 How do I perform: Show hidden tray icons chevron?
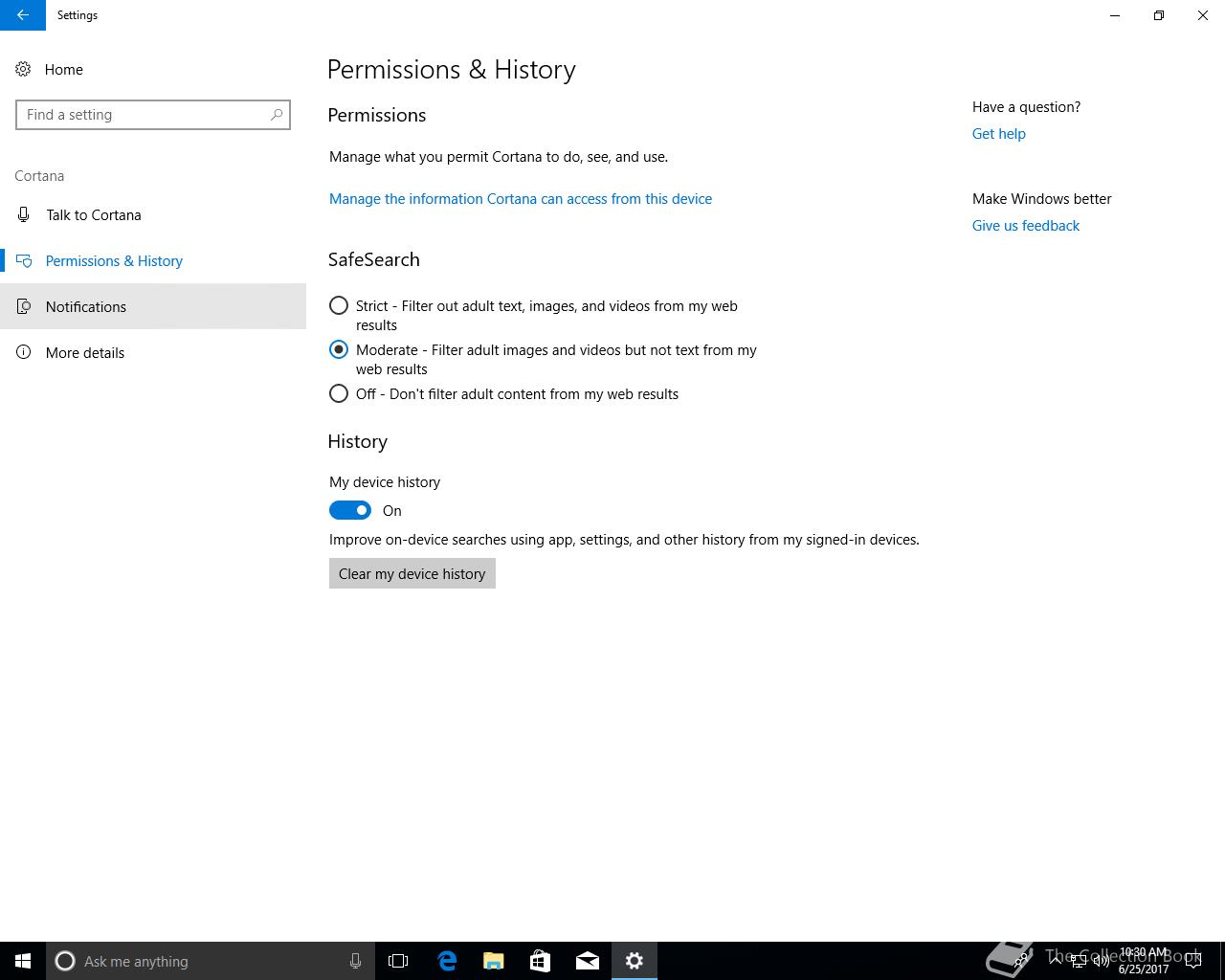[x=1057, y=961]
